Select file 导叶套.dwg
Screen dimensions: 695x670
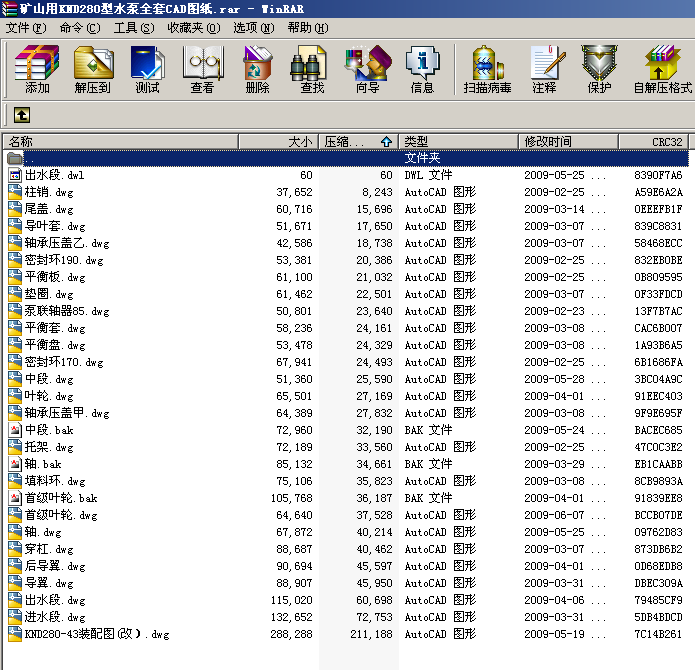pos(55,226)
